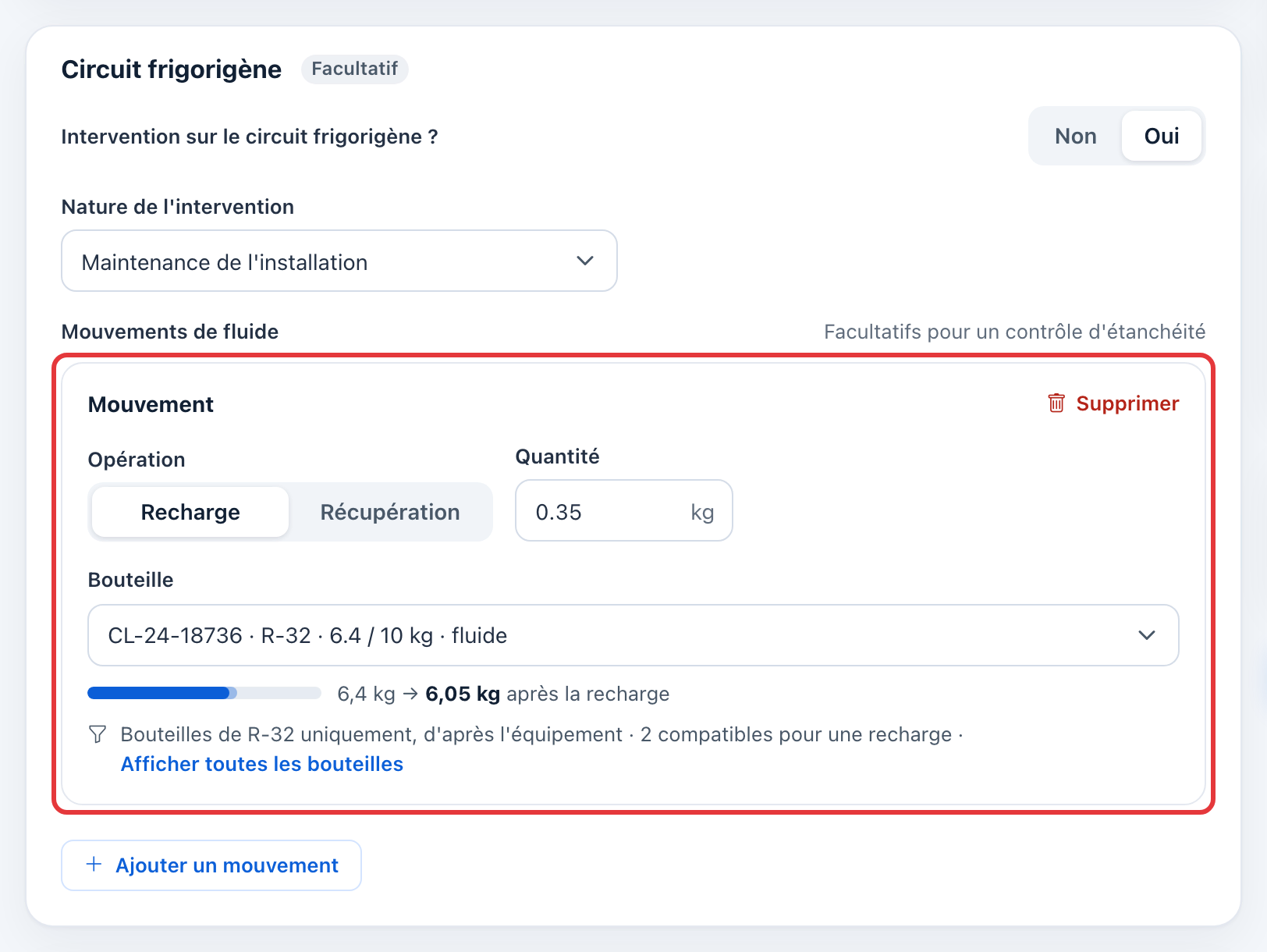Delete the movement with Supprimer

[x=1113, y=403]
